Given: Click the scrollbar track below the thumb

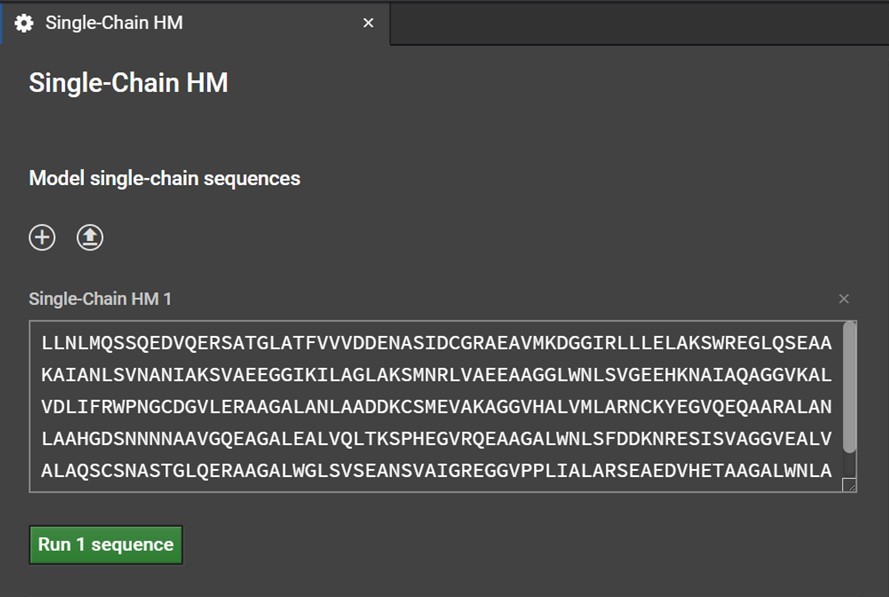Looking at the screenshot, I should click(x=849, y=465).
